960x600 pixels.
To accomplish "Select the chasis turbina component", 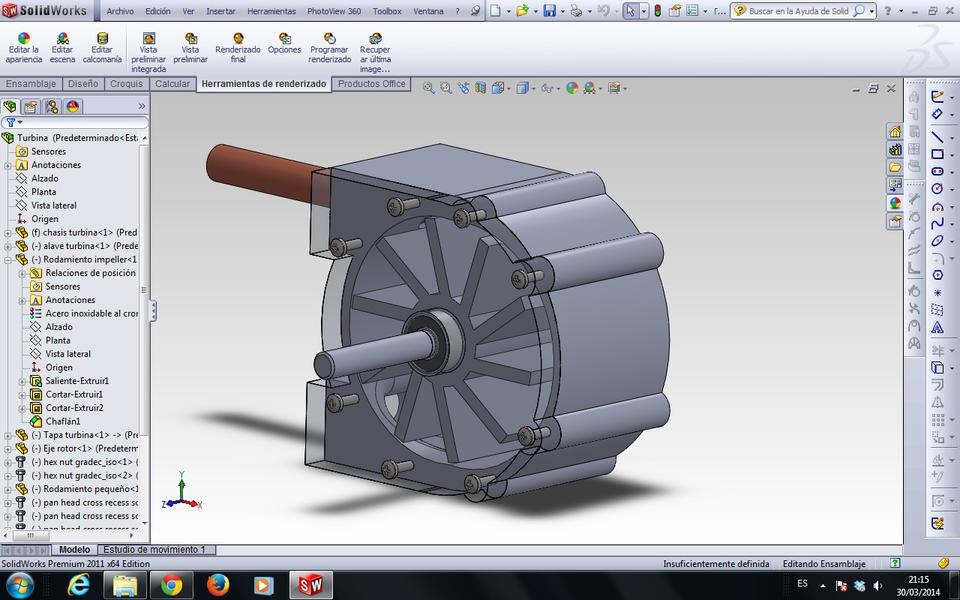I will pos(80,232).
